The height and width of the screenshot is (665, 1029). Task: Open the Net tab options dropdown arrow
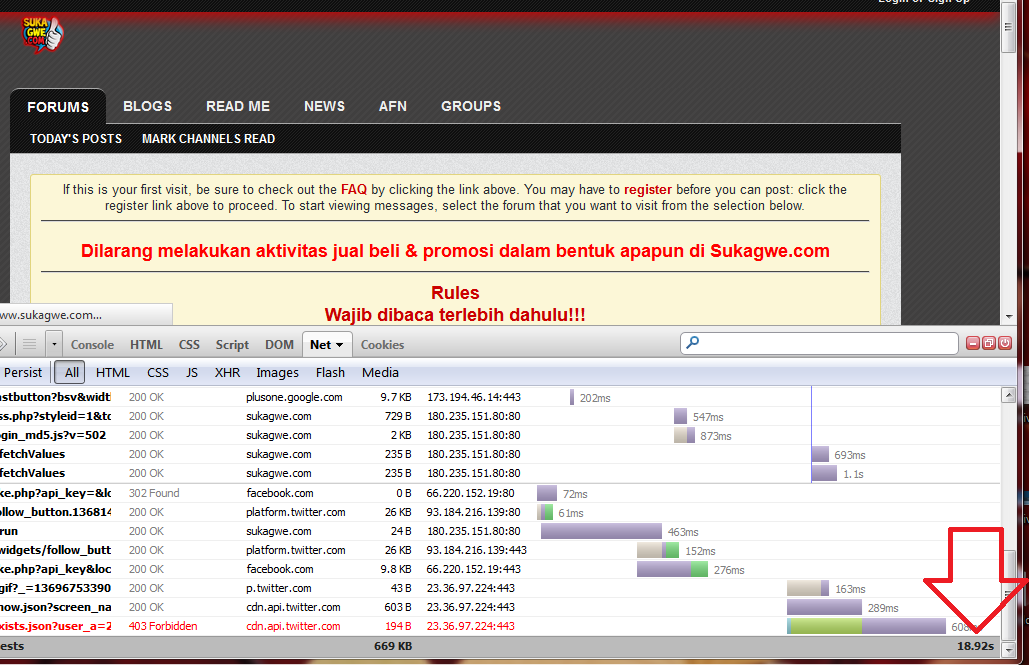pyautogui.click(x=339, y=345)
